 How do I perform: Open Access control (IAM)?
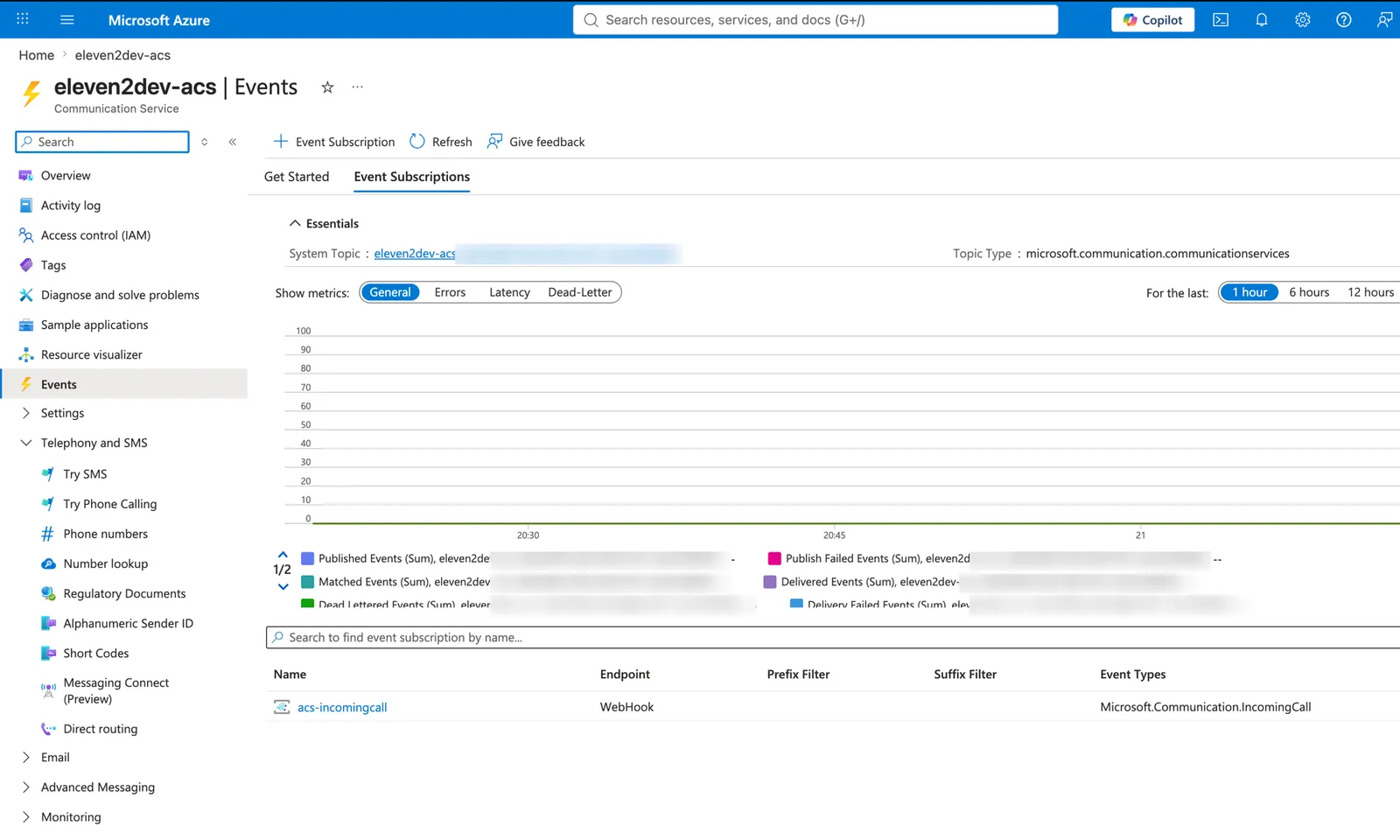click(x=95, y=234)
